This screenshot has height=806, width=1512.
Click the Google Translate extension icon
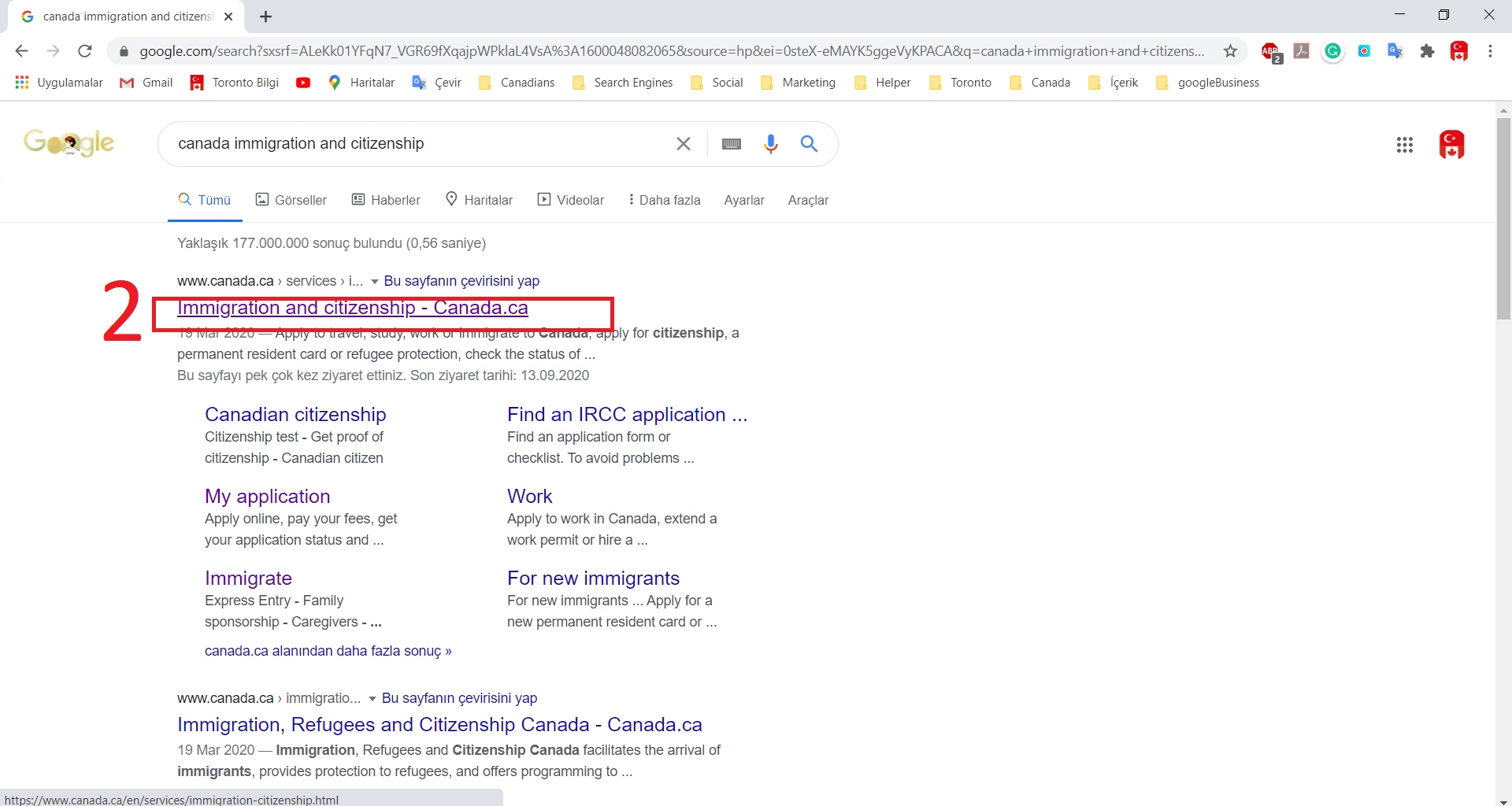click(1395, 51)
